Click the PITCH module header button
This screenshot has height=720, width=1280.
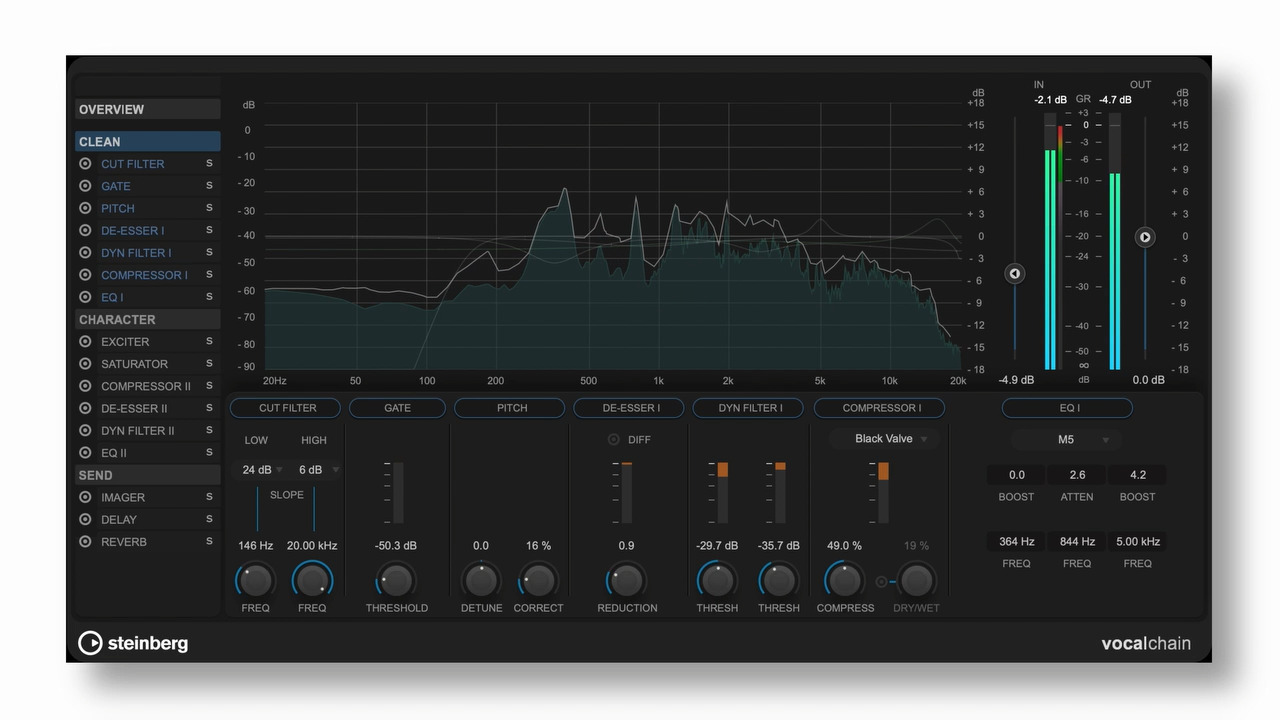512,408
